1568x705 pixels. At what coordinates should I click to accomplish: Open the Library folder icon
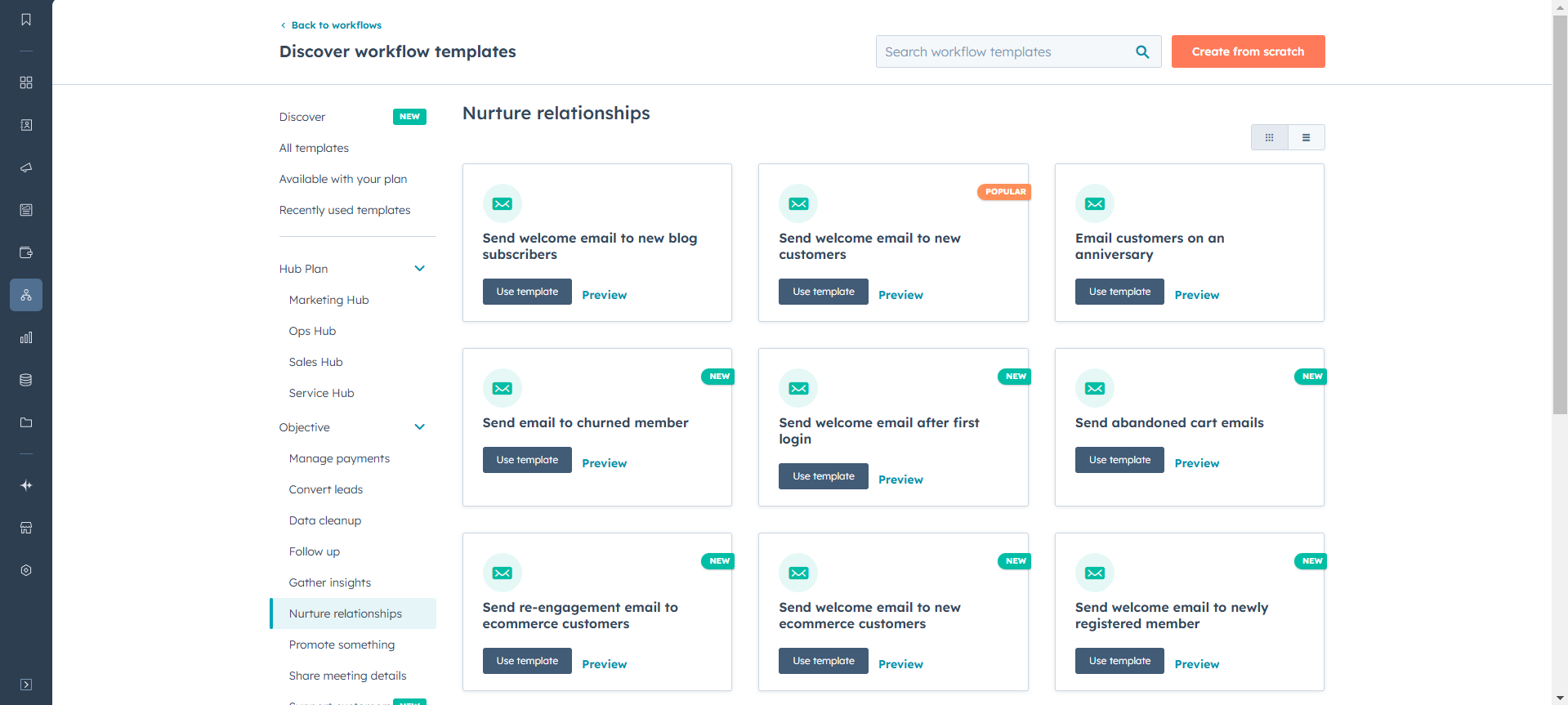(26, 422)
